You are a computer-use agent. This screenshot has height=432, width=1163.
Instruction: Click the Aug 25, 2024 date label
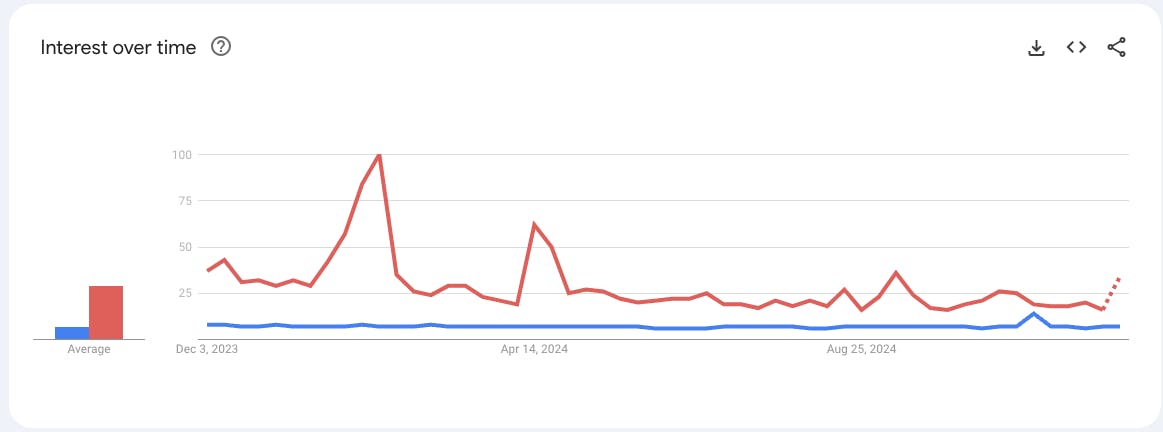point(861,349)
